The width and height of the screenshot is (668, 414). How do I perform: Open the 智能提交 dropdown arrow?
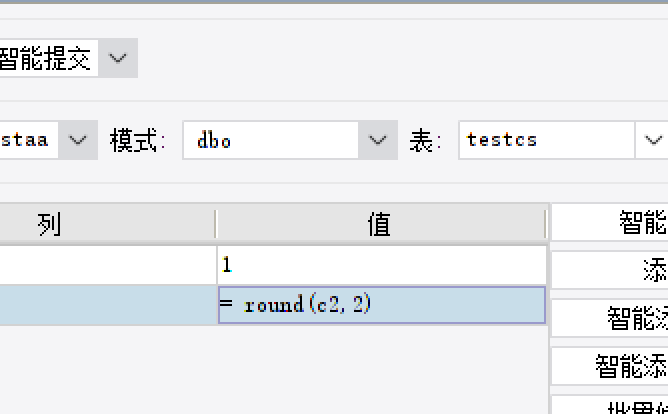click(118, 58)
